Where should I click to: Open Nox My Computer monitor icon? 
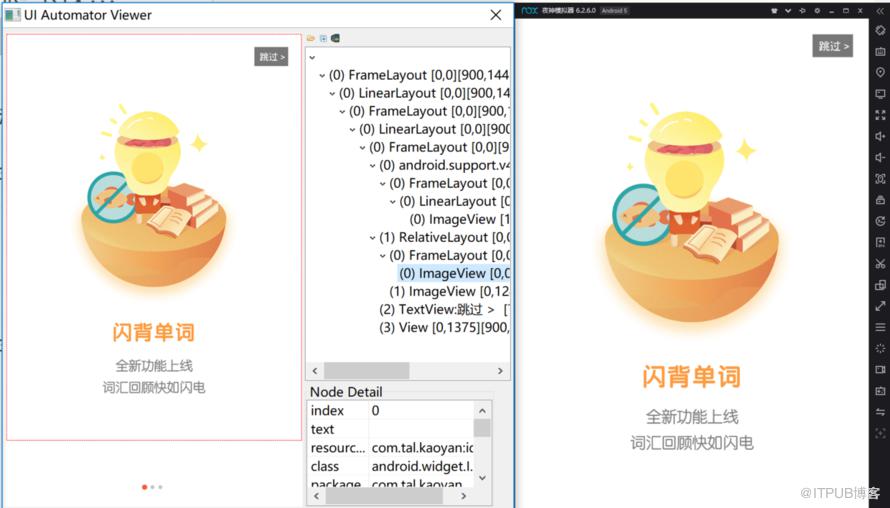point(880,94)
